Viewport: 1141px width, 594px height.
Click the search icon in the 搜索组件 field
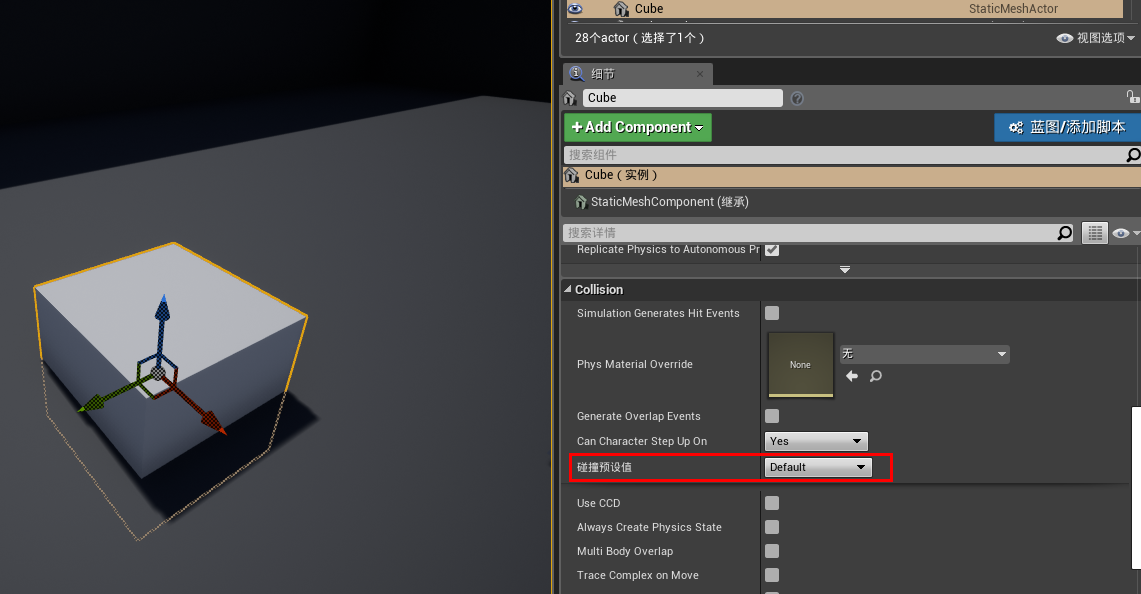[1133, 155]
